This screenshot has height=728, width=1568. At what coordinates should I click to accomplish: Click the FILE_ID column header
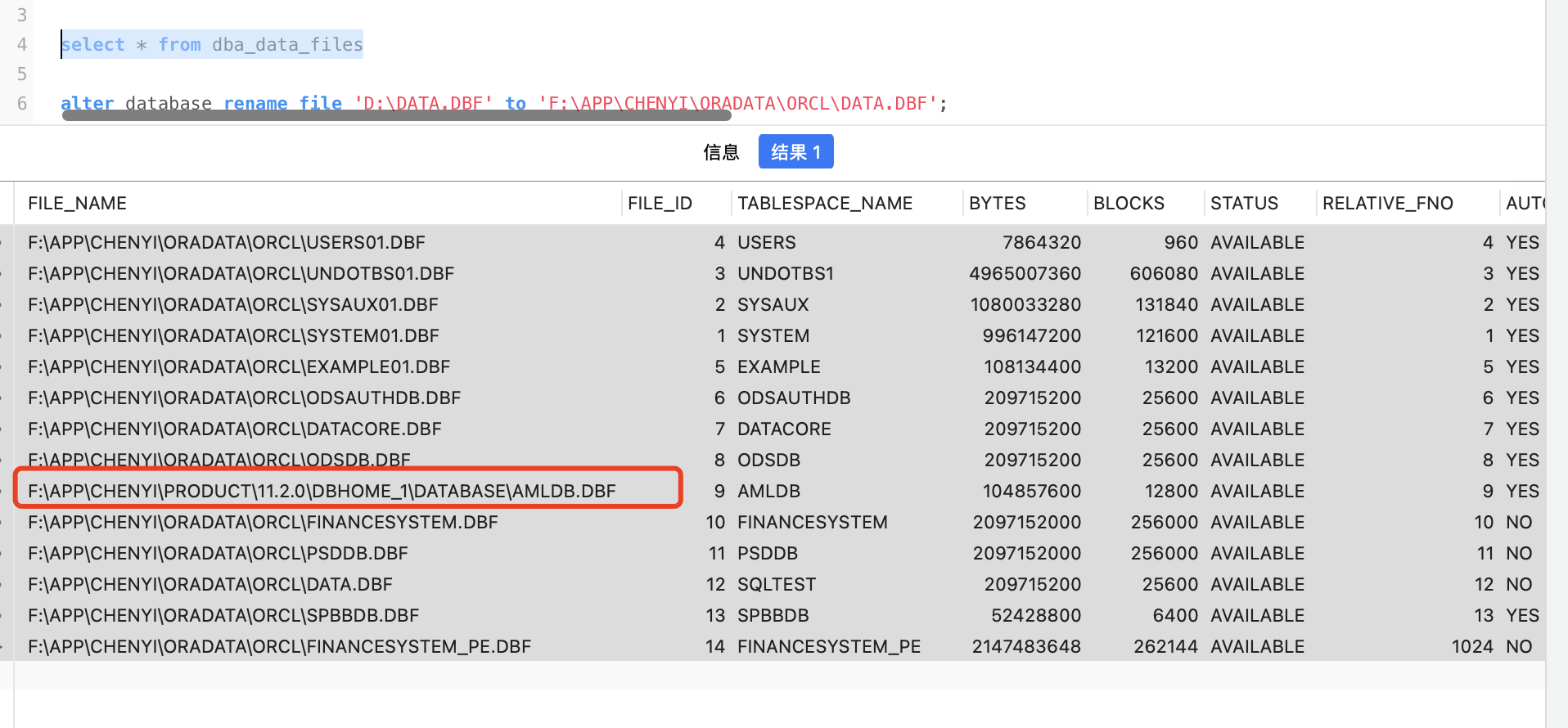pos(660,203)
